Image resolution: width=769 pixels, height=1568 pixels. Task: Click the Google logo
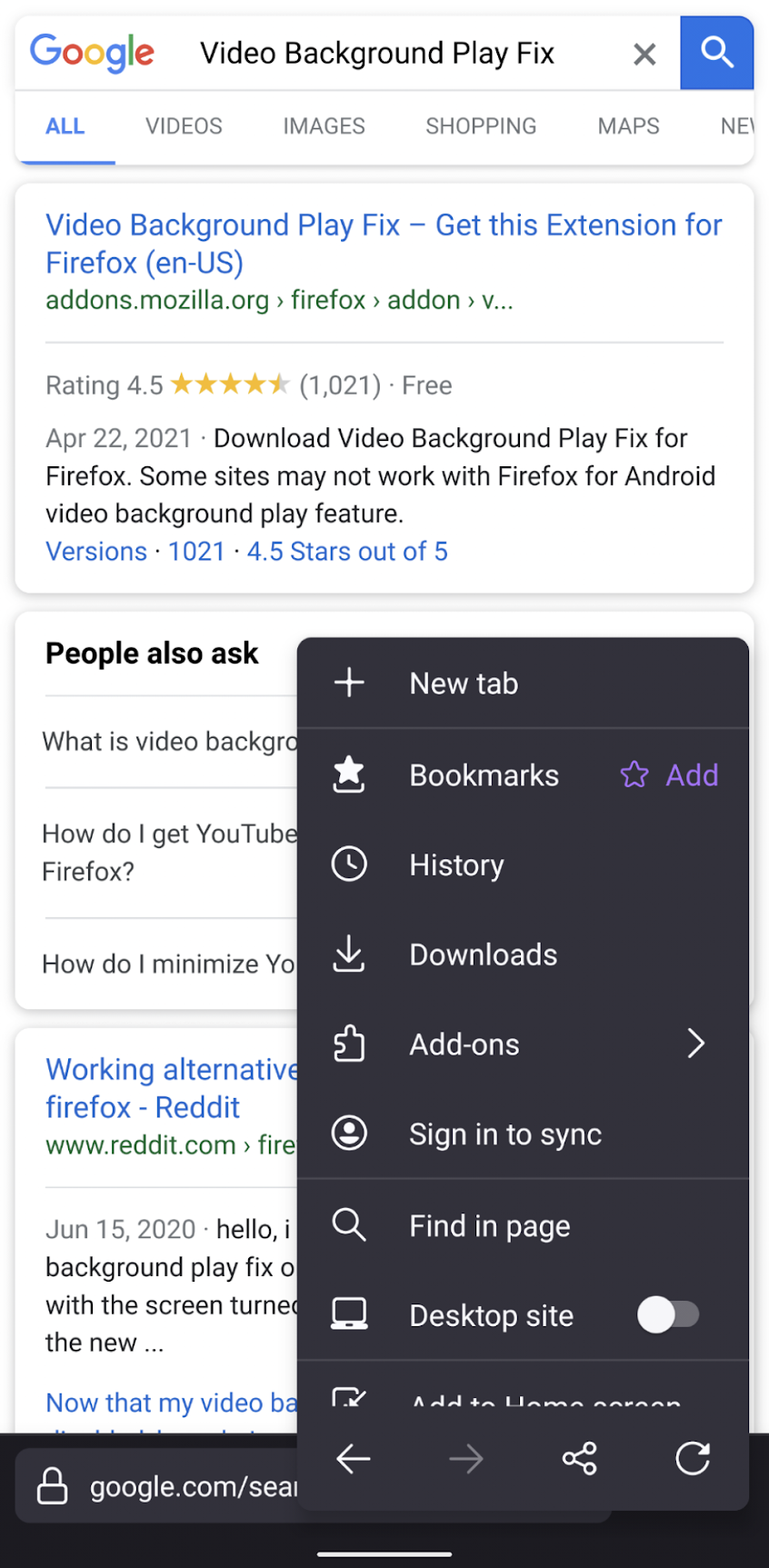(92, 53)
